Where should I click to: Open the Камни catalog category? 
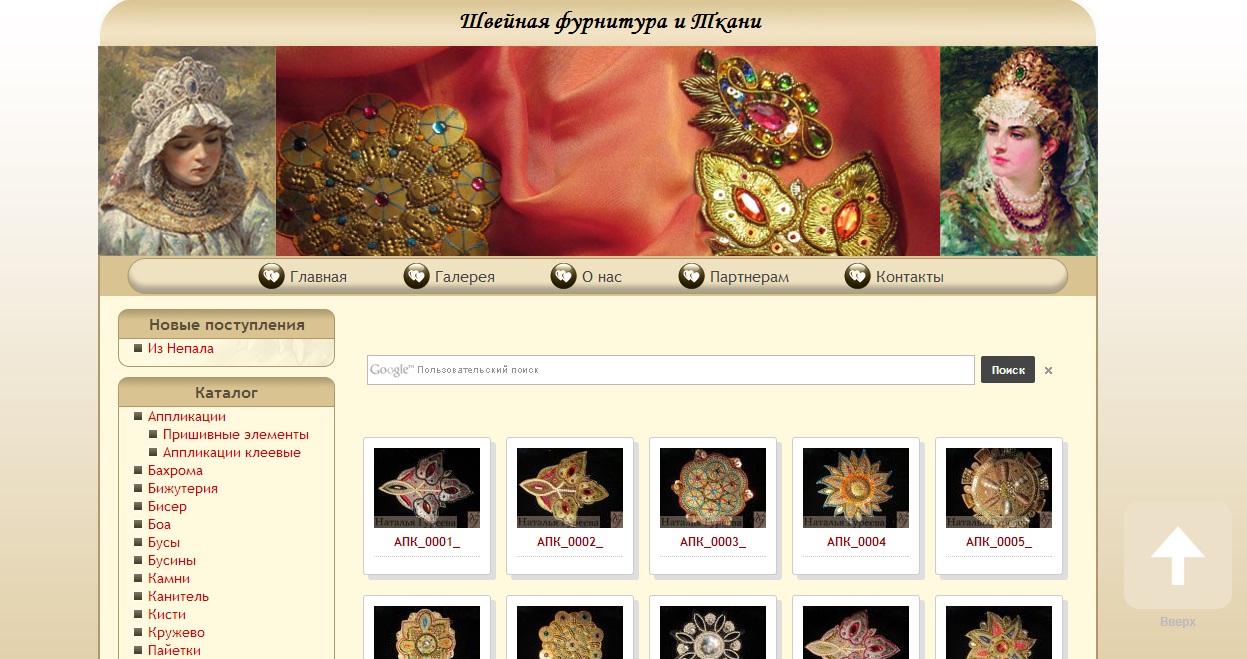tap(168, 579)
